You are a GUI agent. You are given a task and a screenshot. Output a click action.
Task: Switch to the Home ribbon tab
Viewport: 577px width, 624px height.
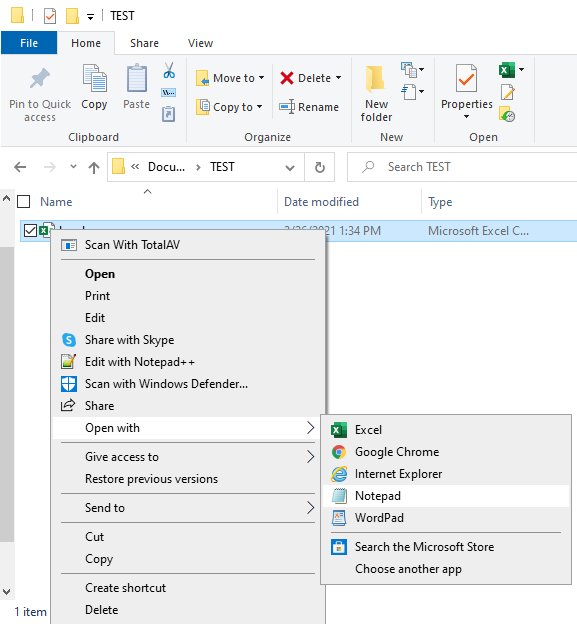[x=86, y=43]
